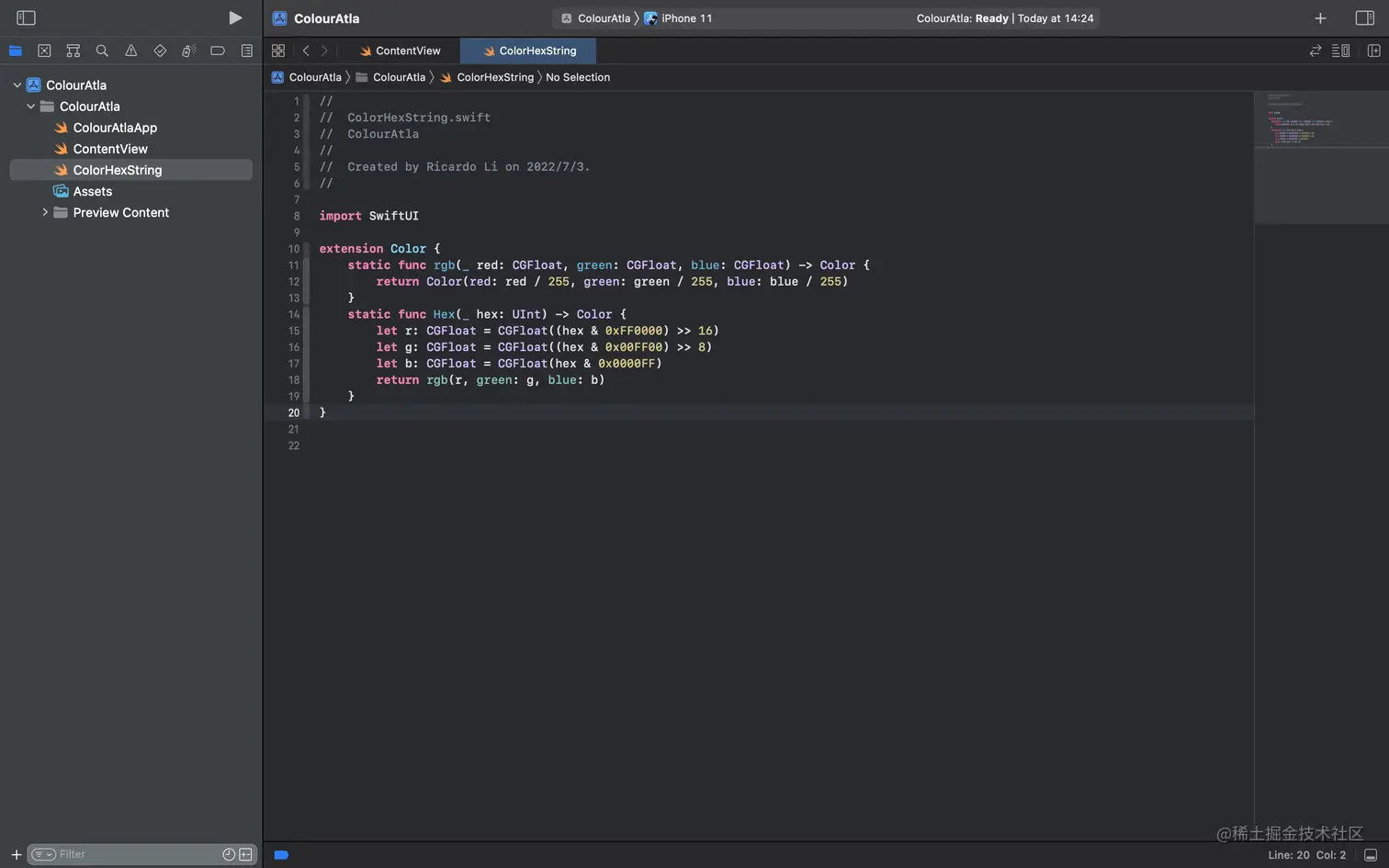1389x868 pixels.
Task: Choose the ColourAtla scheme in toolbar
Action: 595,18
